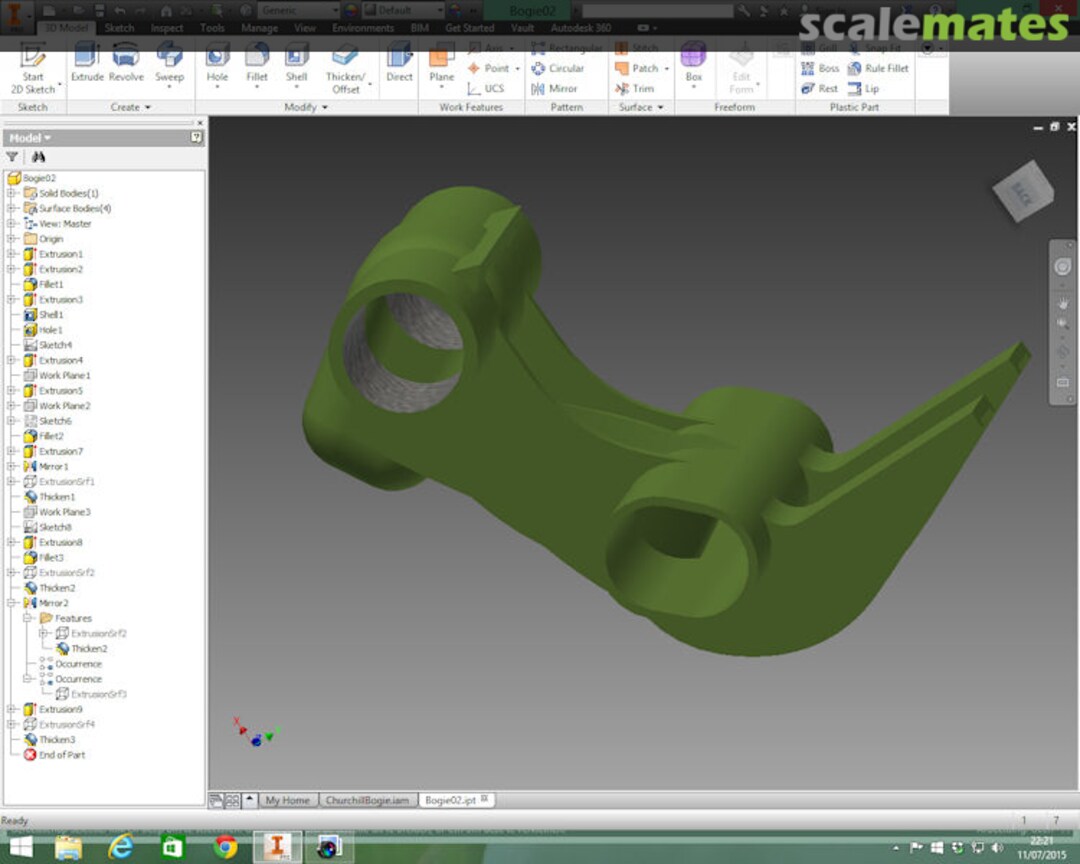
Task: Activate the Revolve tool
Action: tap(126, 64)
